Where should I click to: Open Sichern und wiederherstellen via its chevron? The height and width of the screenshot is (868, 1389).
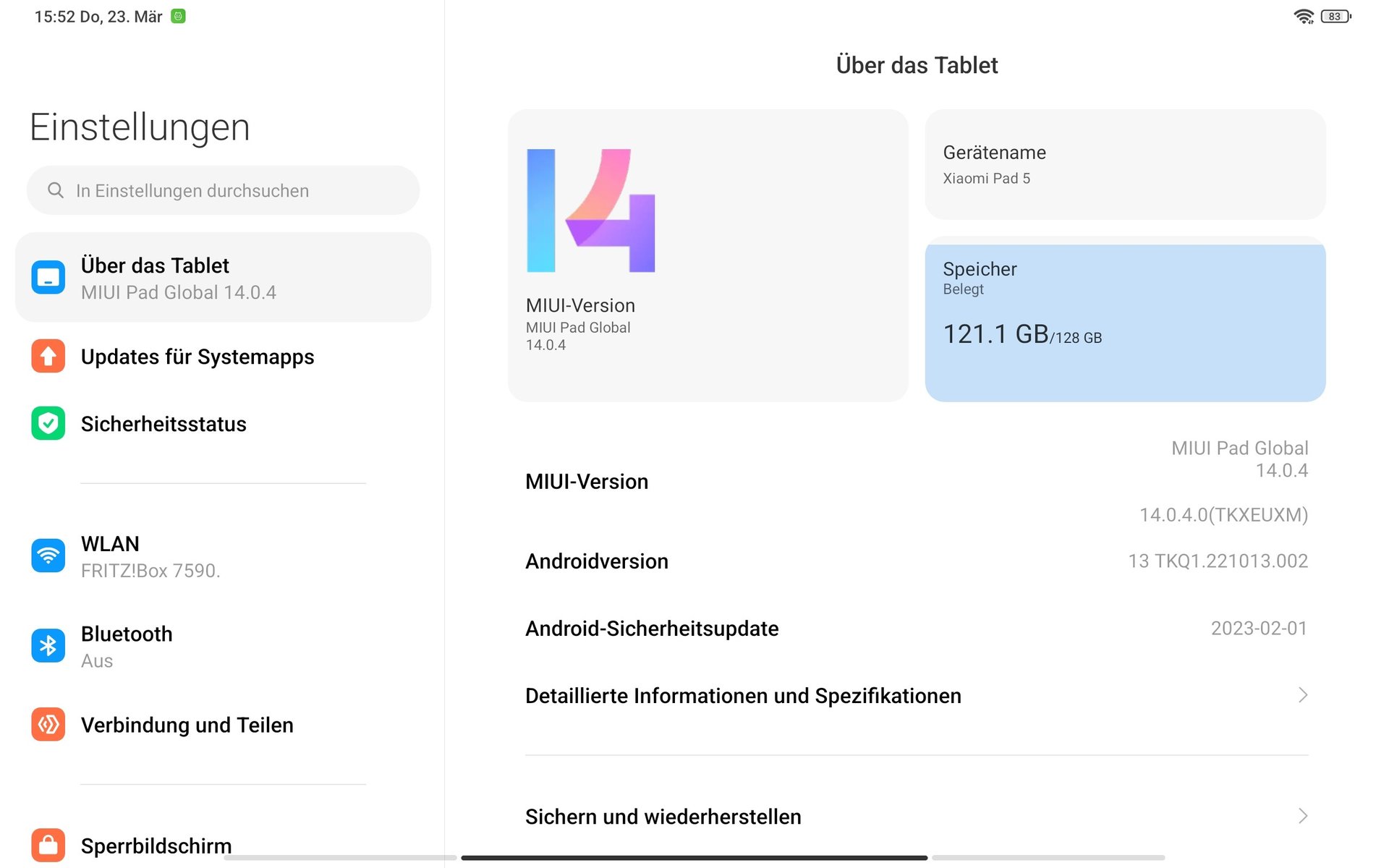pos(1303,816)
